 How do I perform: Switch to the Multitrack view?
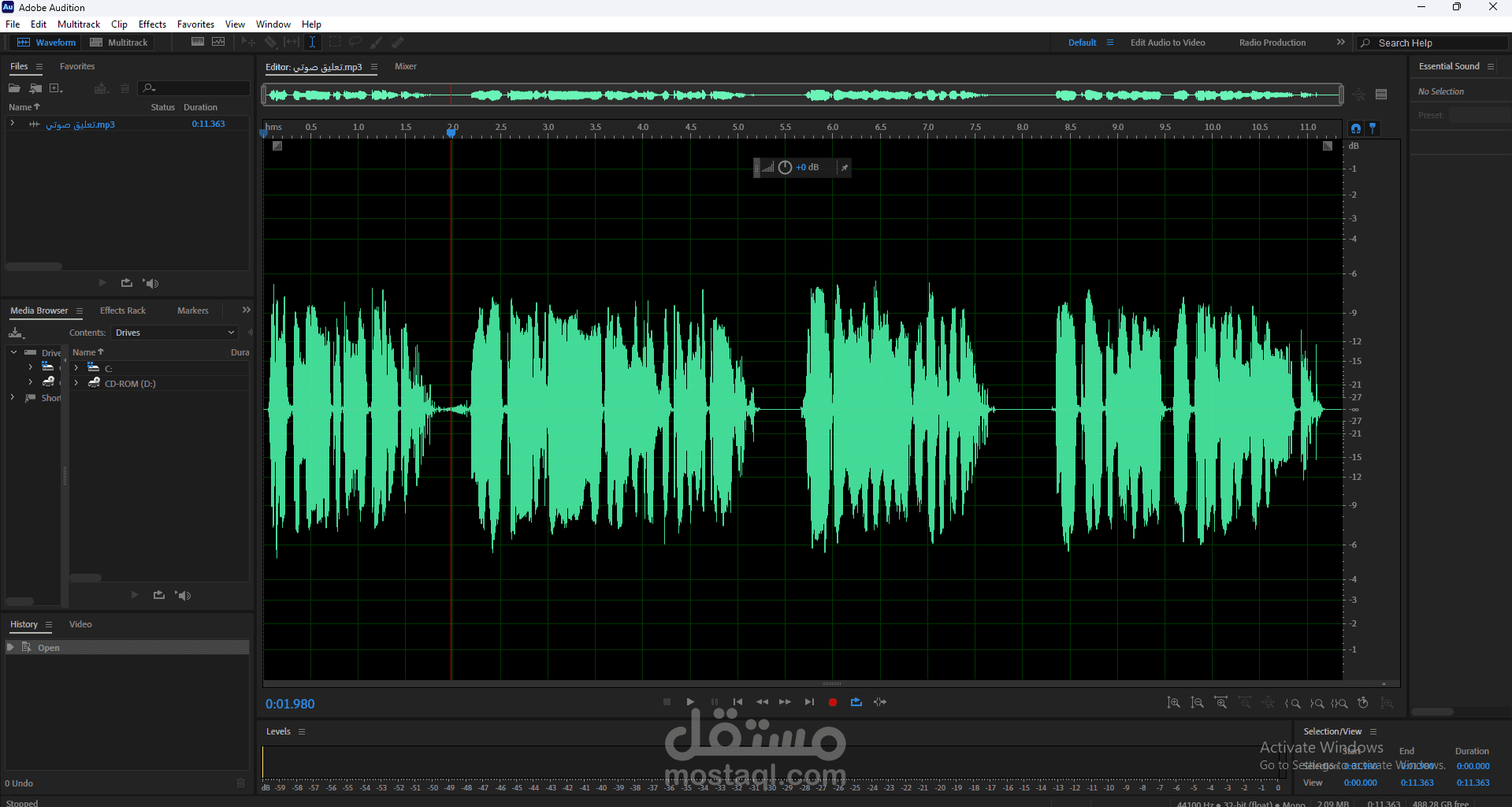point(118,42)
